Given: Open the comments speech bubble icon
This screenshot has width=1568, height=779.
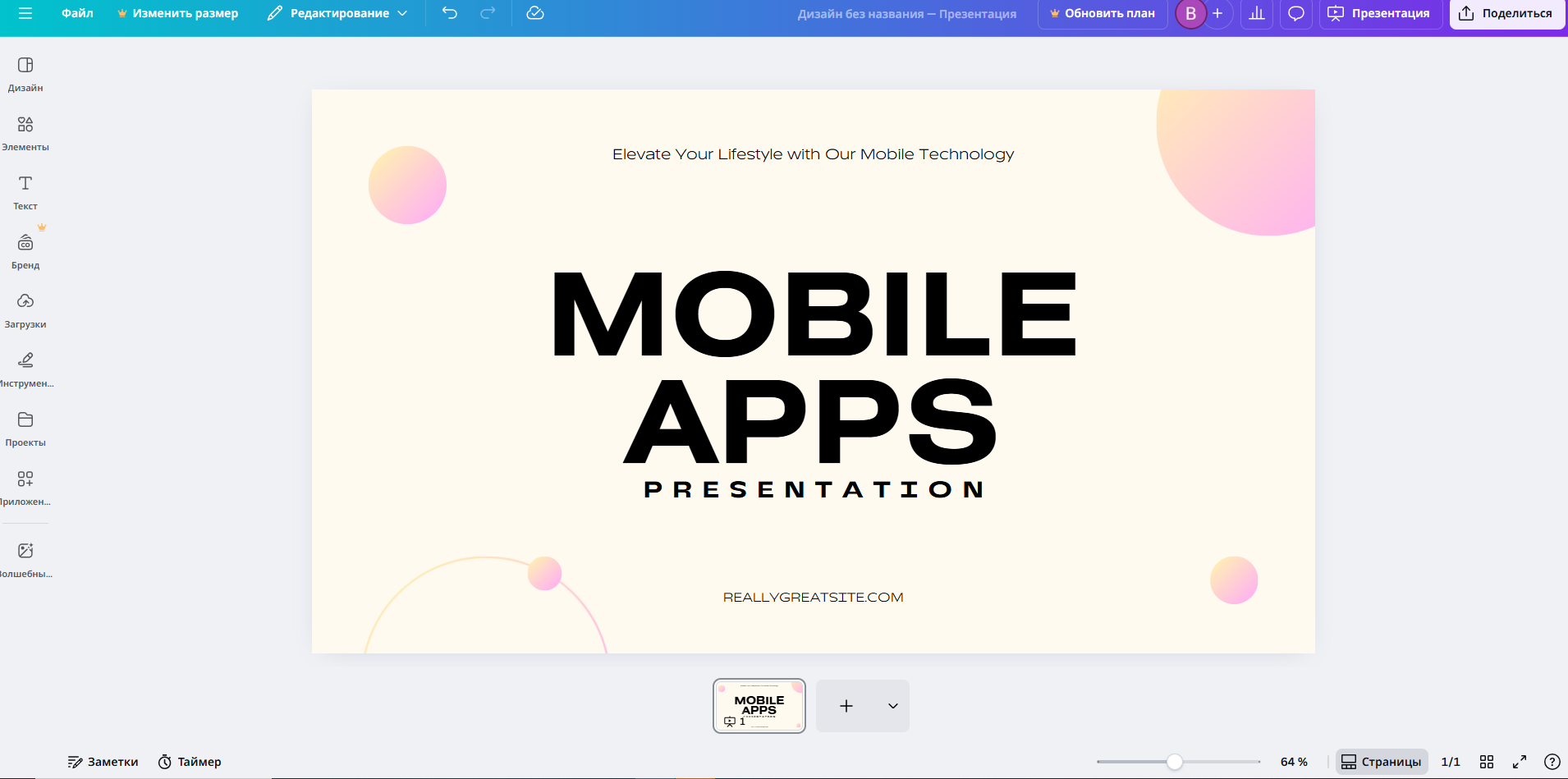Looking at the screenshot, I should point(1296,13).
